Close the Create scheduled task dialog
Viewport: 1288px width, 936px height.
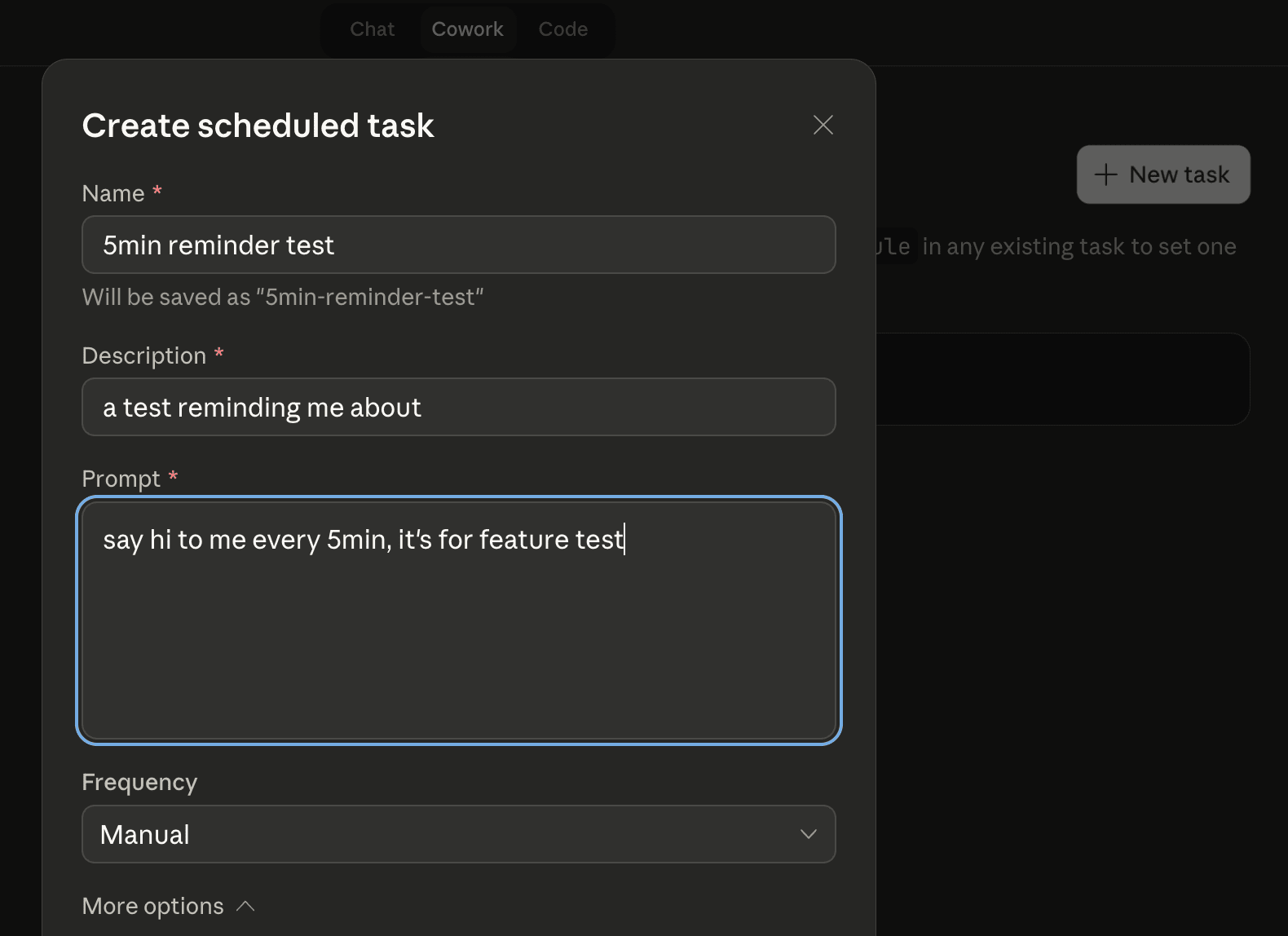823,125
